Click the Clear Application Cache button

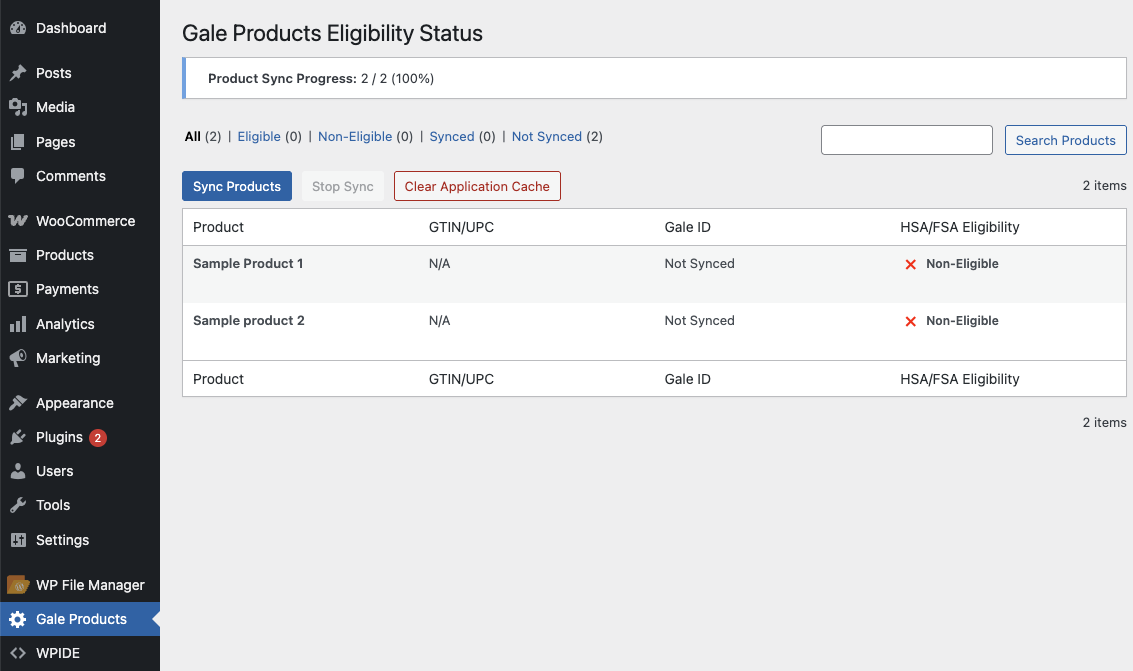tap(477, 186)
